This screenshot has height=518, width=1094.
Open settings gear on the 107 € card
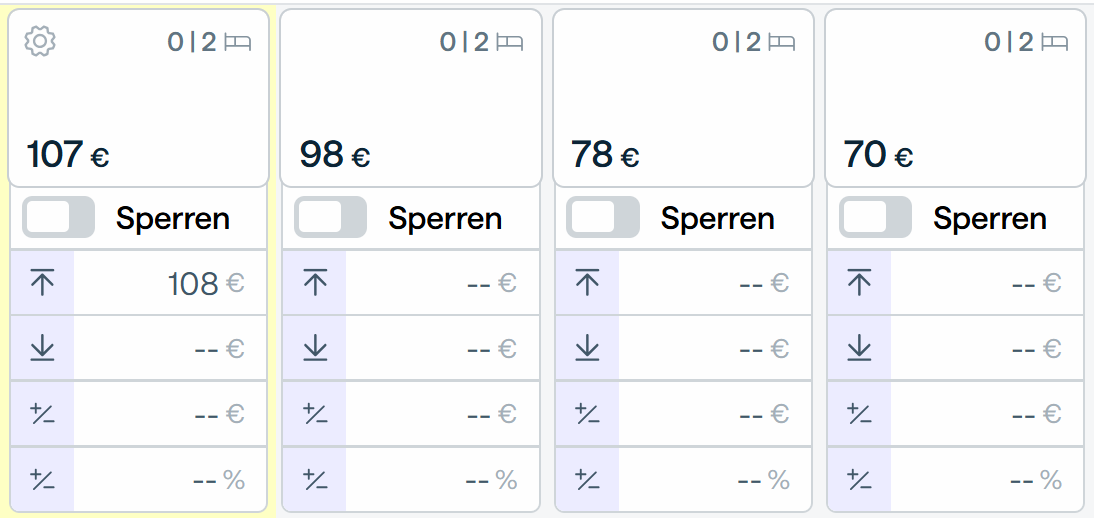[40, 42]
